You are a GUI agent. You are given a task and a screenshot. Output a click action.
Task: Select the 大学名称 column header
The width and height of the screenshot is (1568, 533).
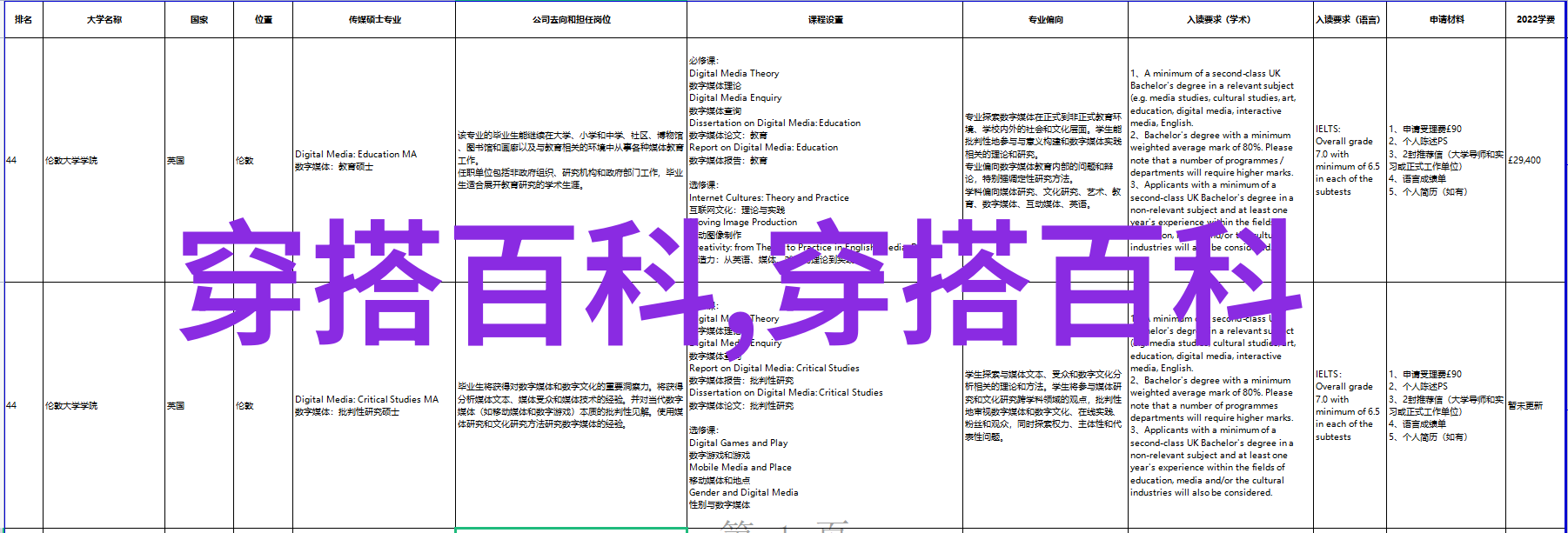(104, 19)
